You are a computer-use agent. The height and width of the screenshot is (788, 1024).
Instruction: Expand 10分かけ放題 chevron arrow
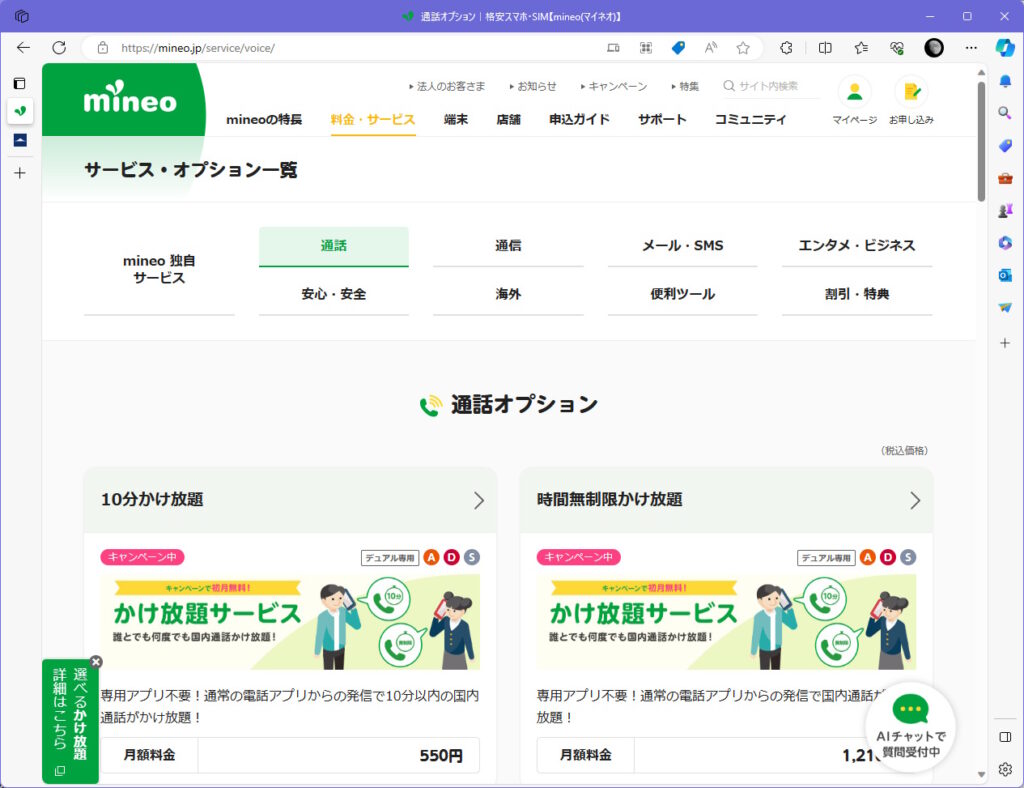[x=479, y=500]
